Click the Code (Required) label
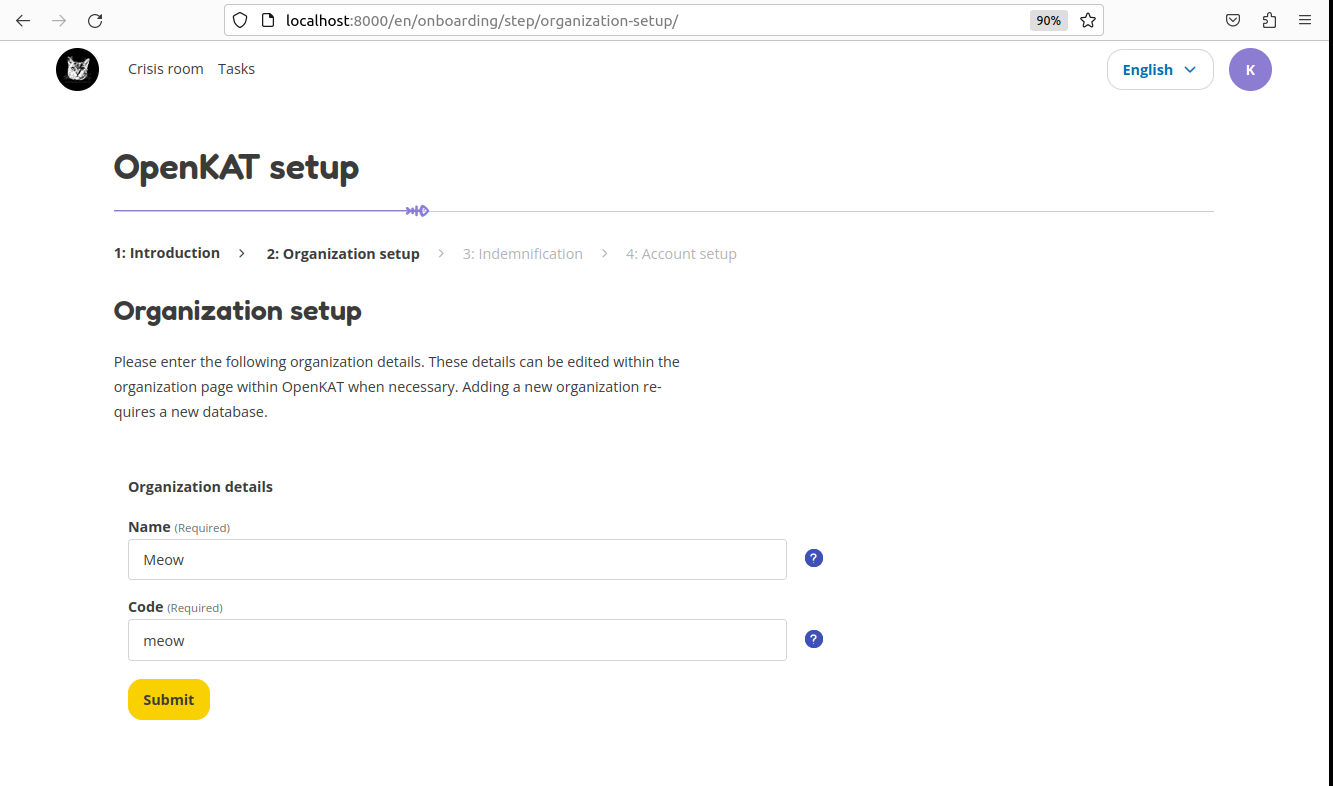Screen dimensions: 1333x786 175,607
